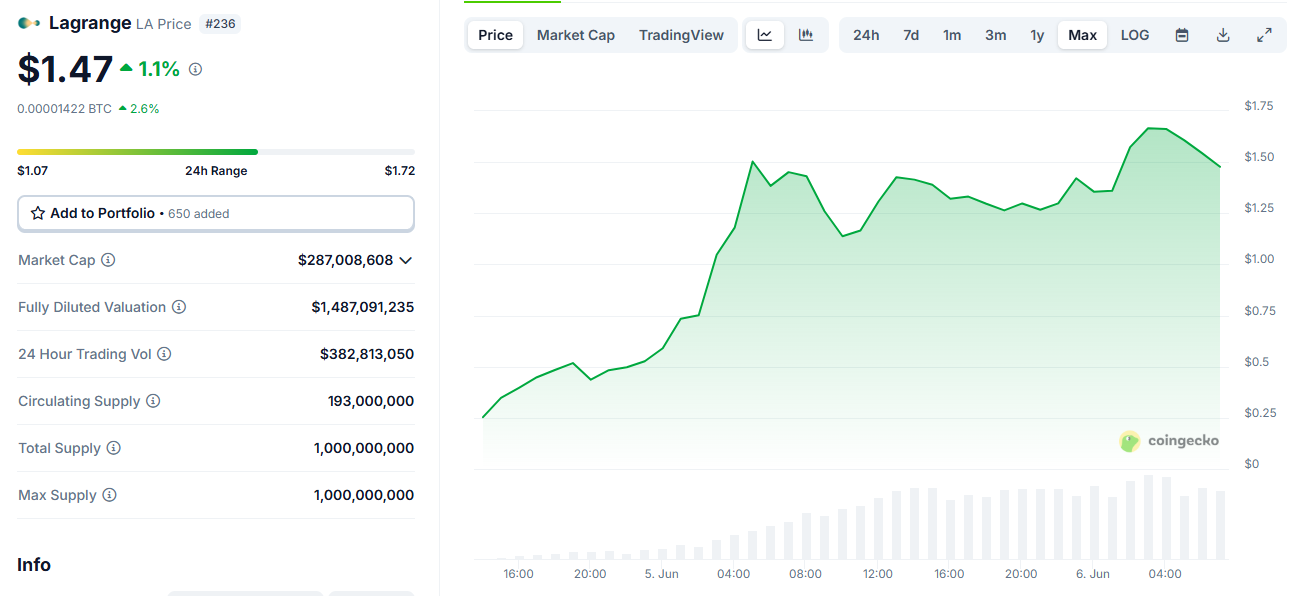Click the CoinGecko watermark on the chart
Image resolution: width=1294 pixels, height=596 pixels.
[x=1169, y=441]
